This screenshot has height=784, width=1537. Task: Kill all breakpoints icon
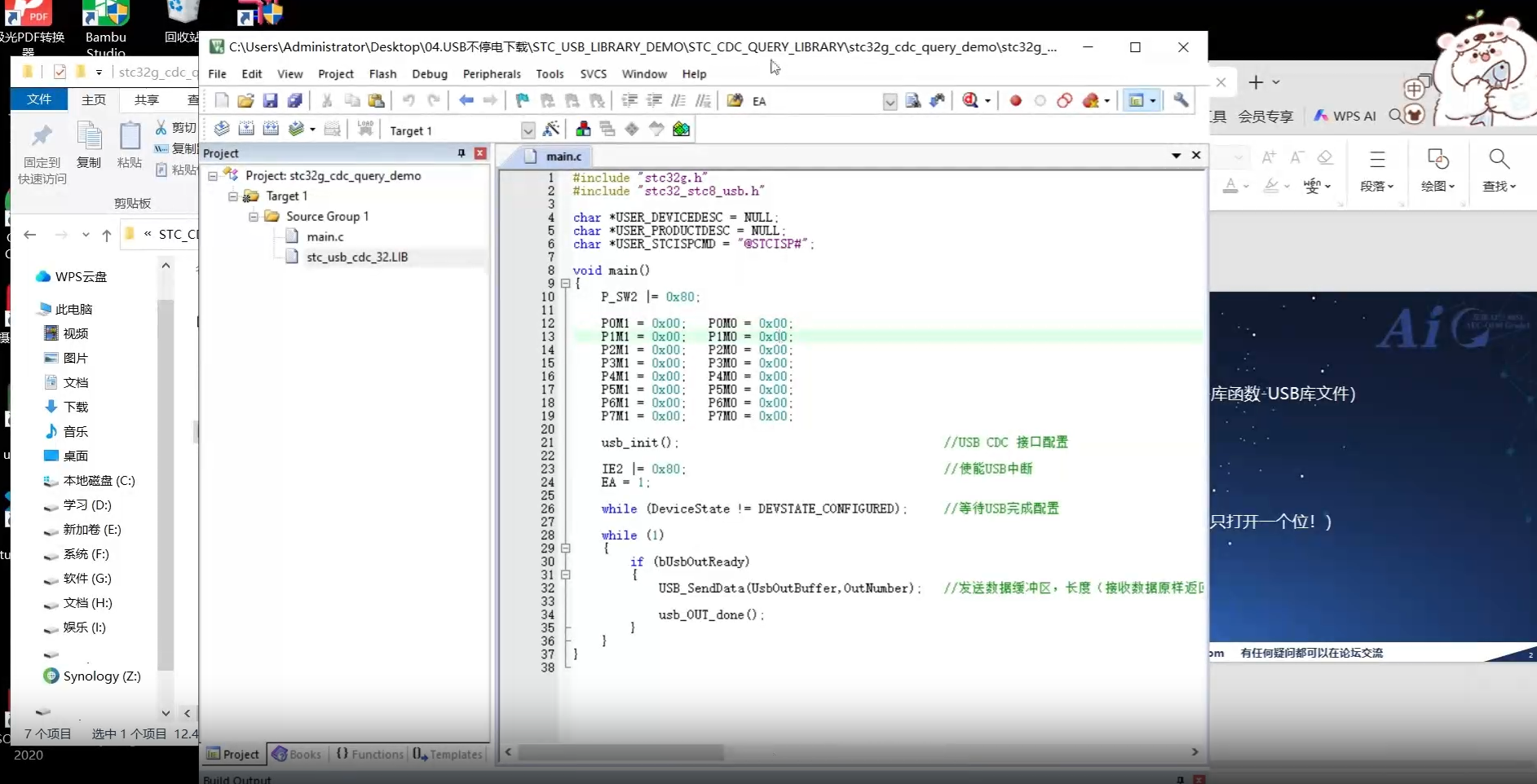(1090, 100)
